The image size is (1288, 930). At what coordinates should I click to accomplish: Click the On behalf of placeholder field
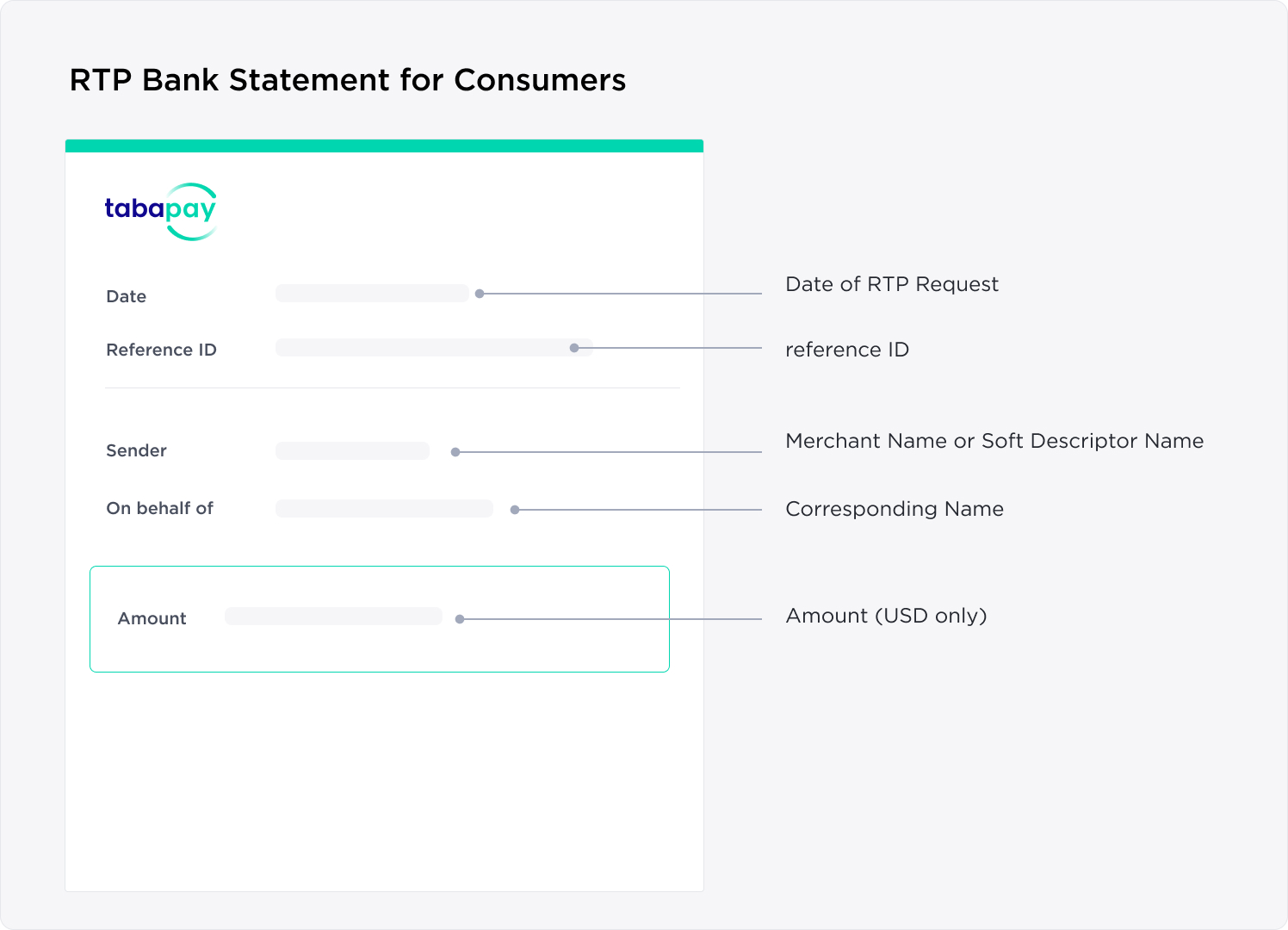tap(384, 509)
